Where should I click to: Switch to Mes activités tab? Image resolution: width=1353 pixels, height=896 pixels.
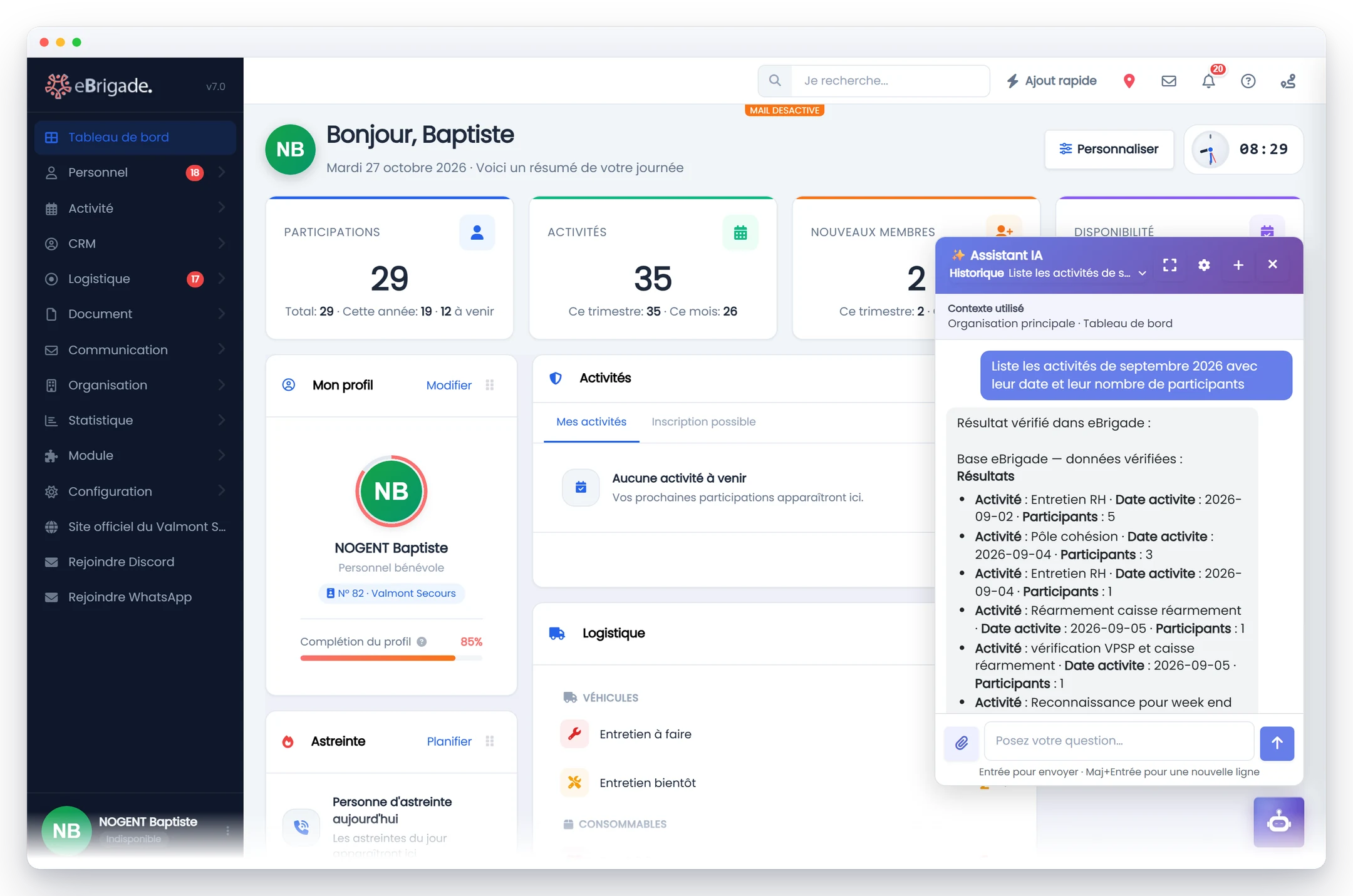pos(591,422)
